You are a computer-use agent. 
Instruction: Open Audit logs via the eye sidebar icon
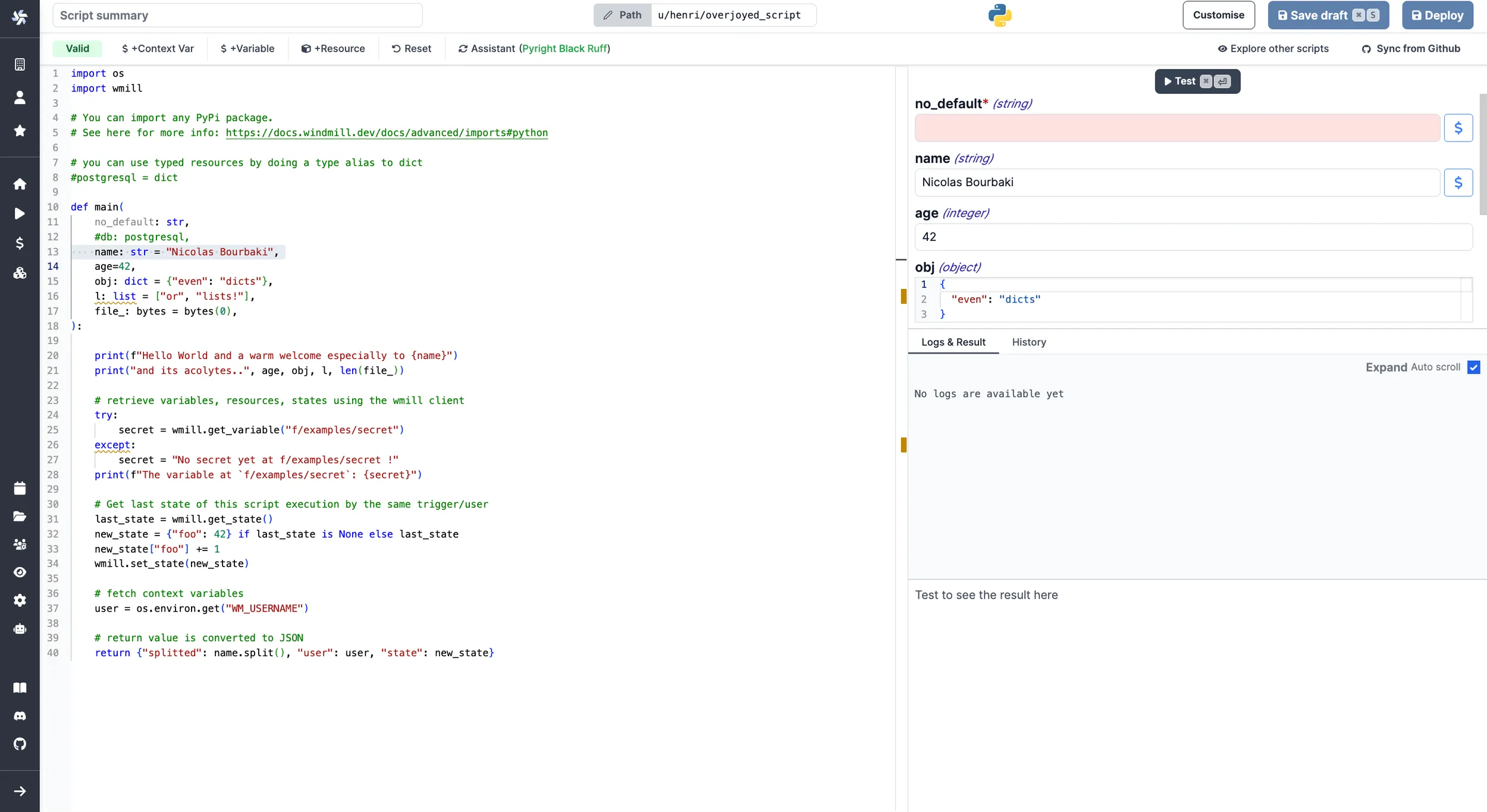[20, 572]
